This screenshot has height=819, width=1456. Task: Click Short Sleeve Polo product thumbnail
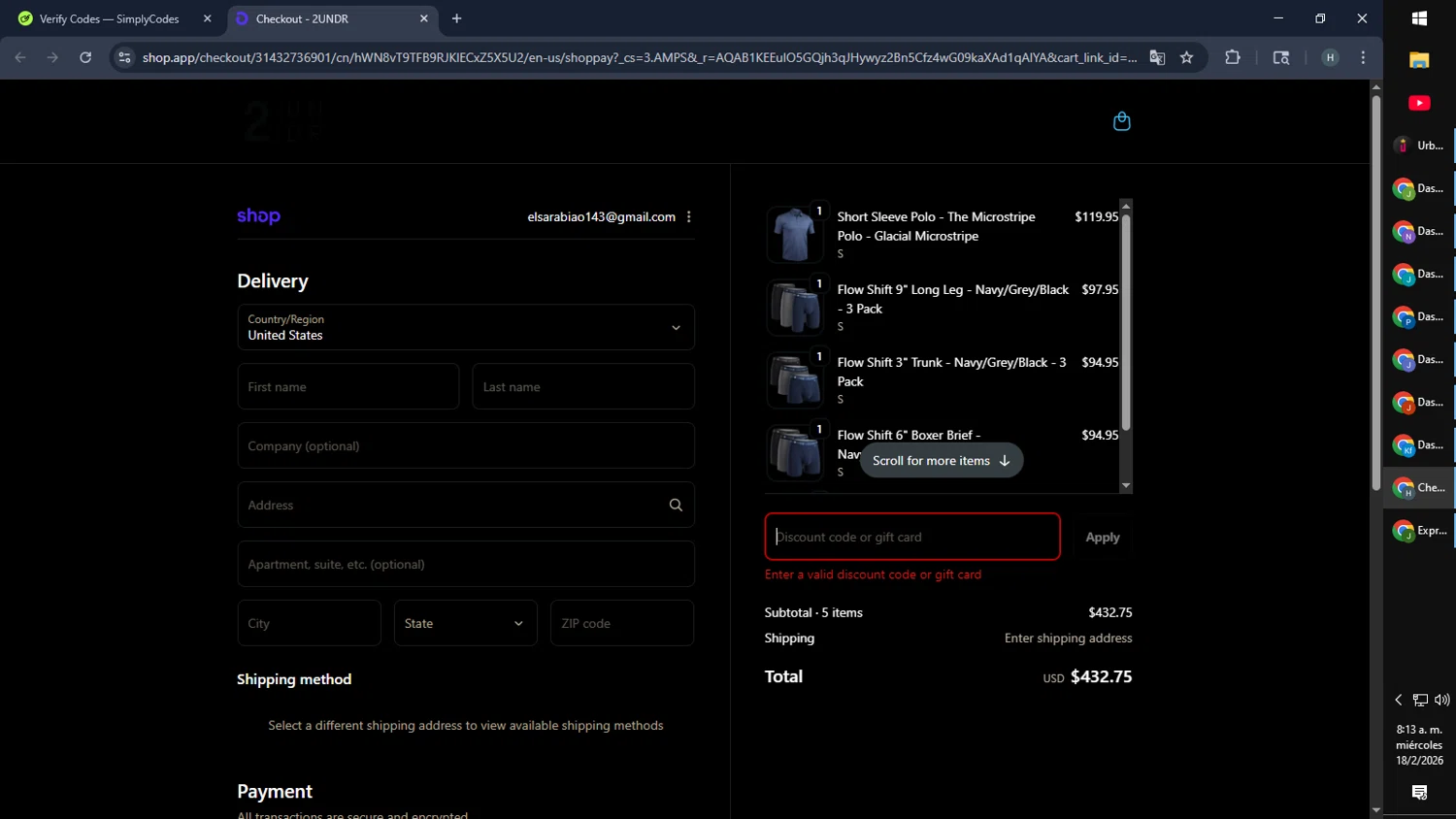(795, 235)
